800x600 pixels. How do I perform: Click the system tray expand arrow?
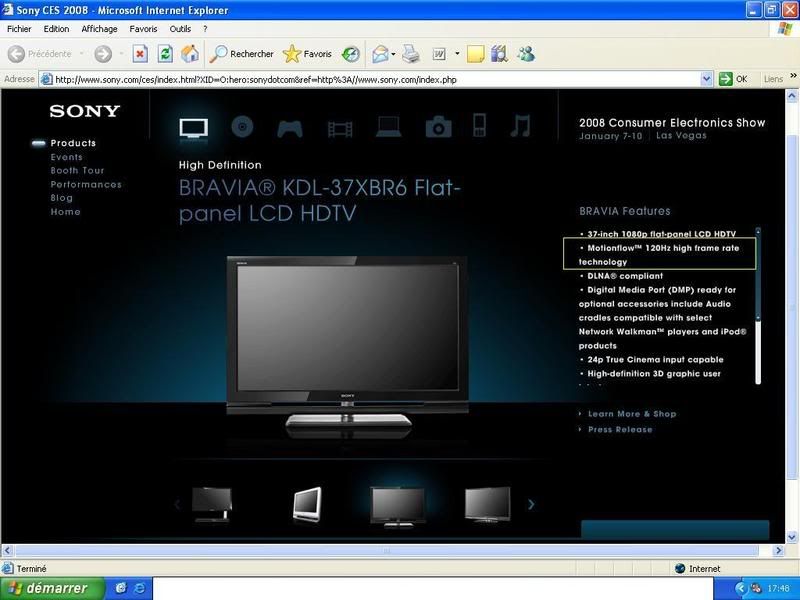[740, 588]
